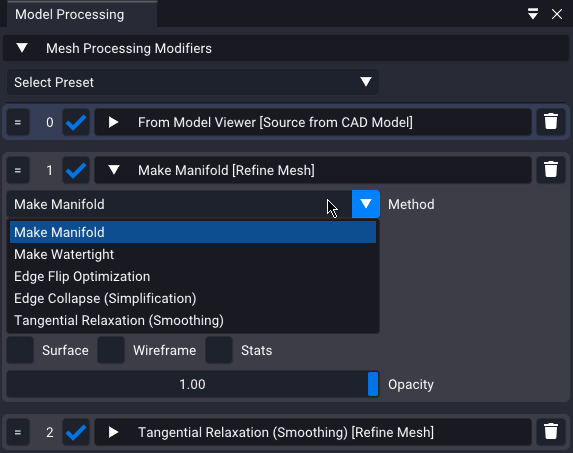The height and width of the screenshot is (453, 573).
Task: Click reorder handle of modifier 1
Action: click(x=18, y=170)
